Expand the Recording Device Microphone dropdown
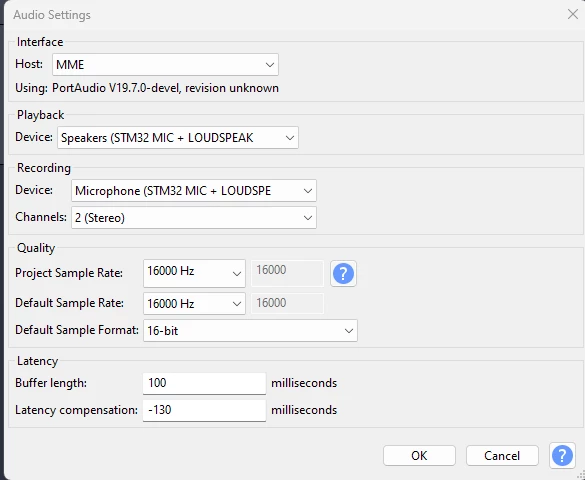The image size is (585, 480). tap(194, 191)
